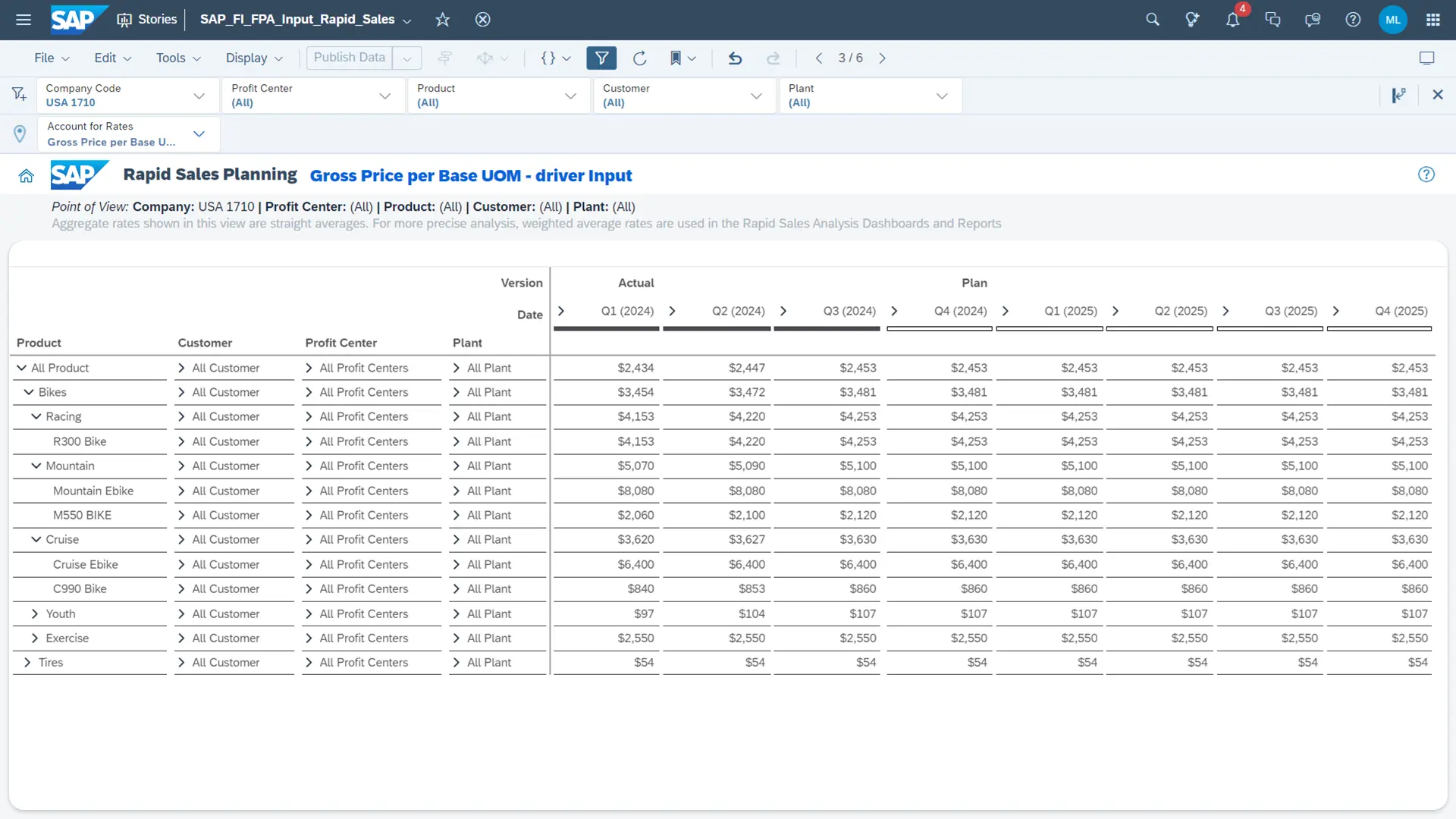Select the Mountain Ebike row label
The width and height of the screenshot is (1456, 819).
point(93,491)
